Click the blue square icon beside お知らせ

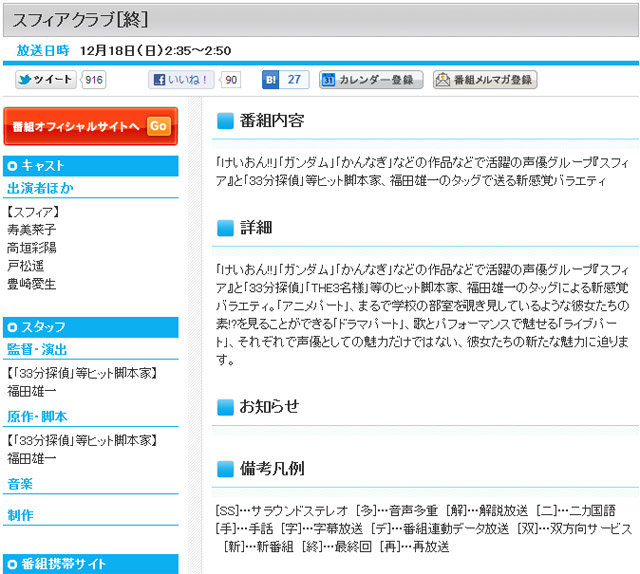(x=225, y=407)
